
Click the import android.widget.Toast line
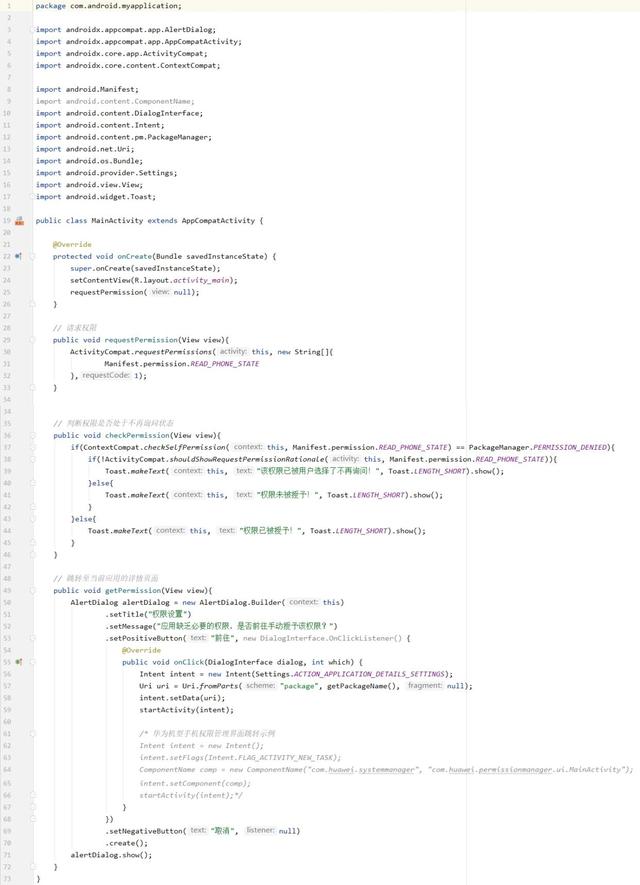95,197
